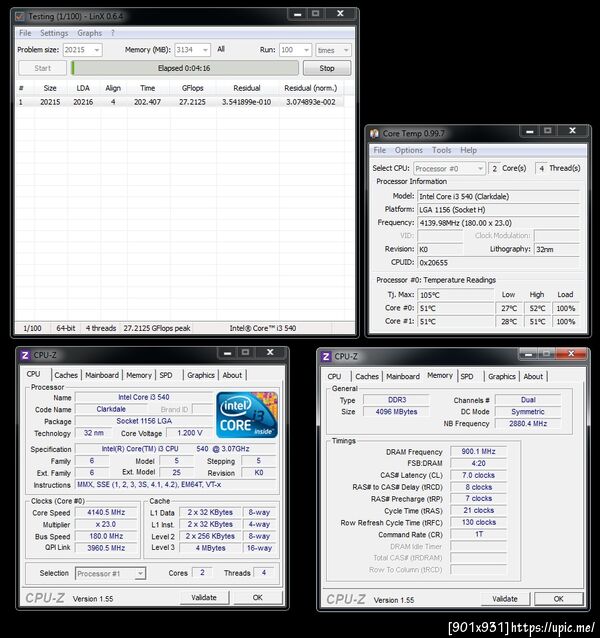This screenshot has height=638, width=600.
Task: Click the Core Voltage 1.200 V value
Action: [190, 433]
